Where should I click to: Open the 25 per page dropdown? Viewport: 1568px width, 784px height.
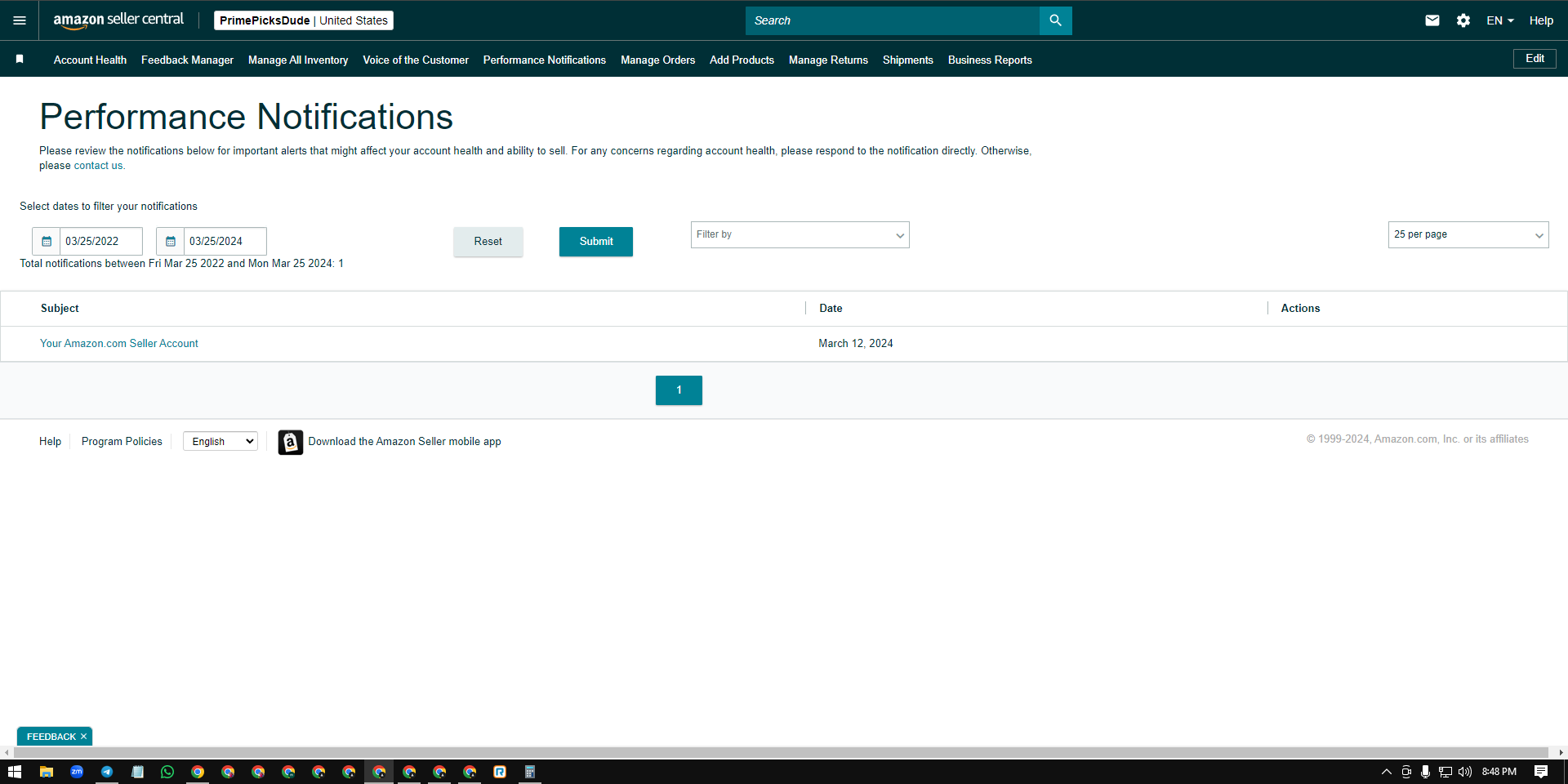(1468, 235)
